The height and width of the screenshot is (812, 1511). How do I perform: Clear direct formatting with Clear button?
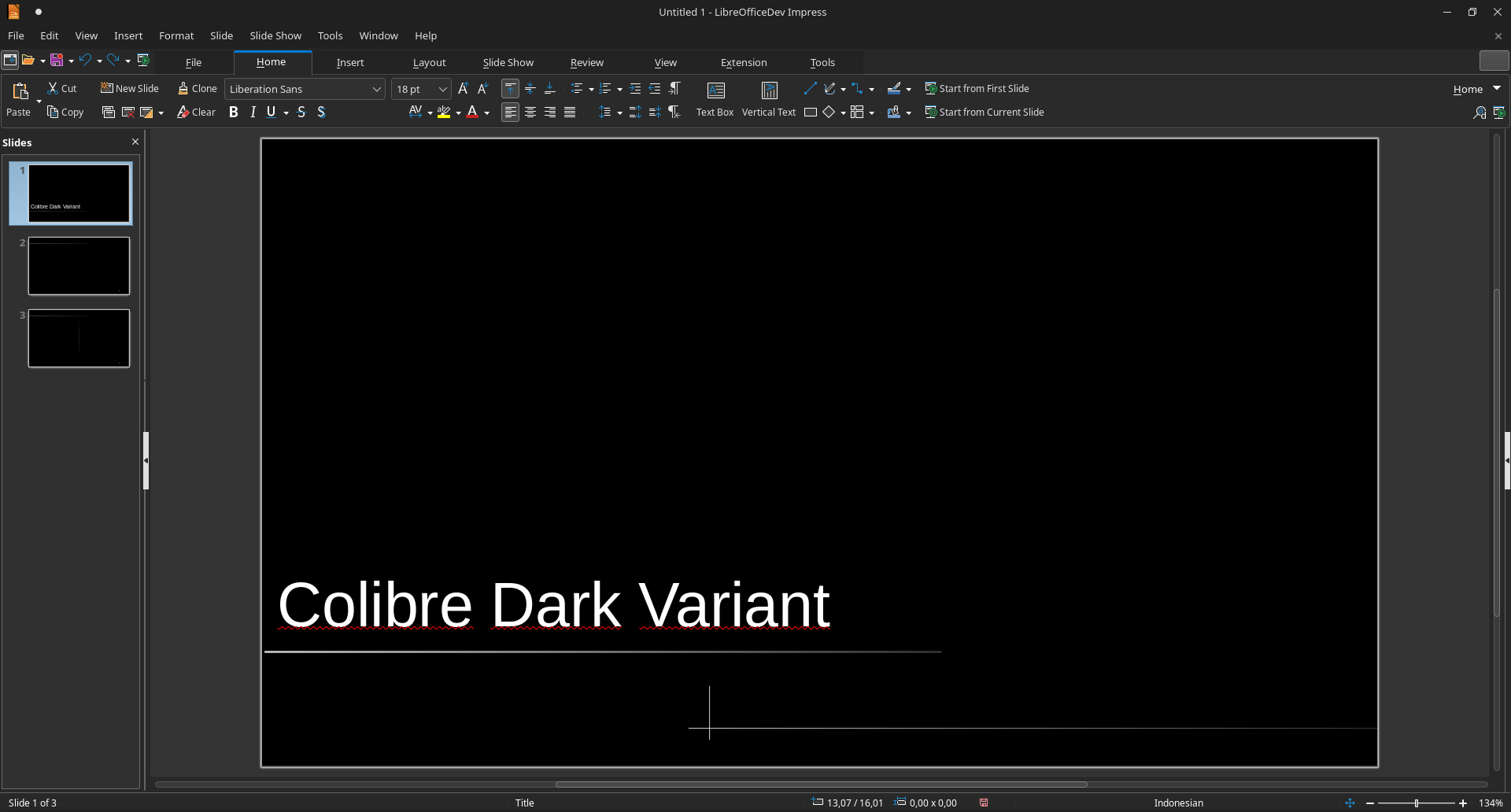(x=196, y=113)
